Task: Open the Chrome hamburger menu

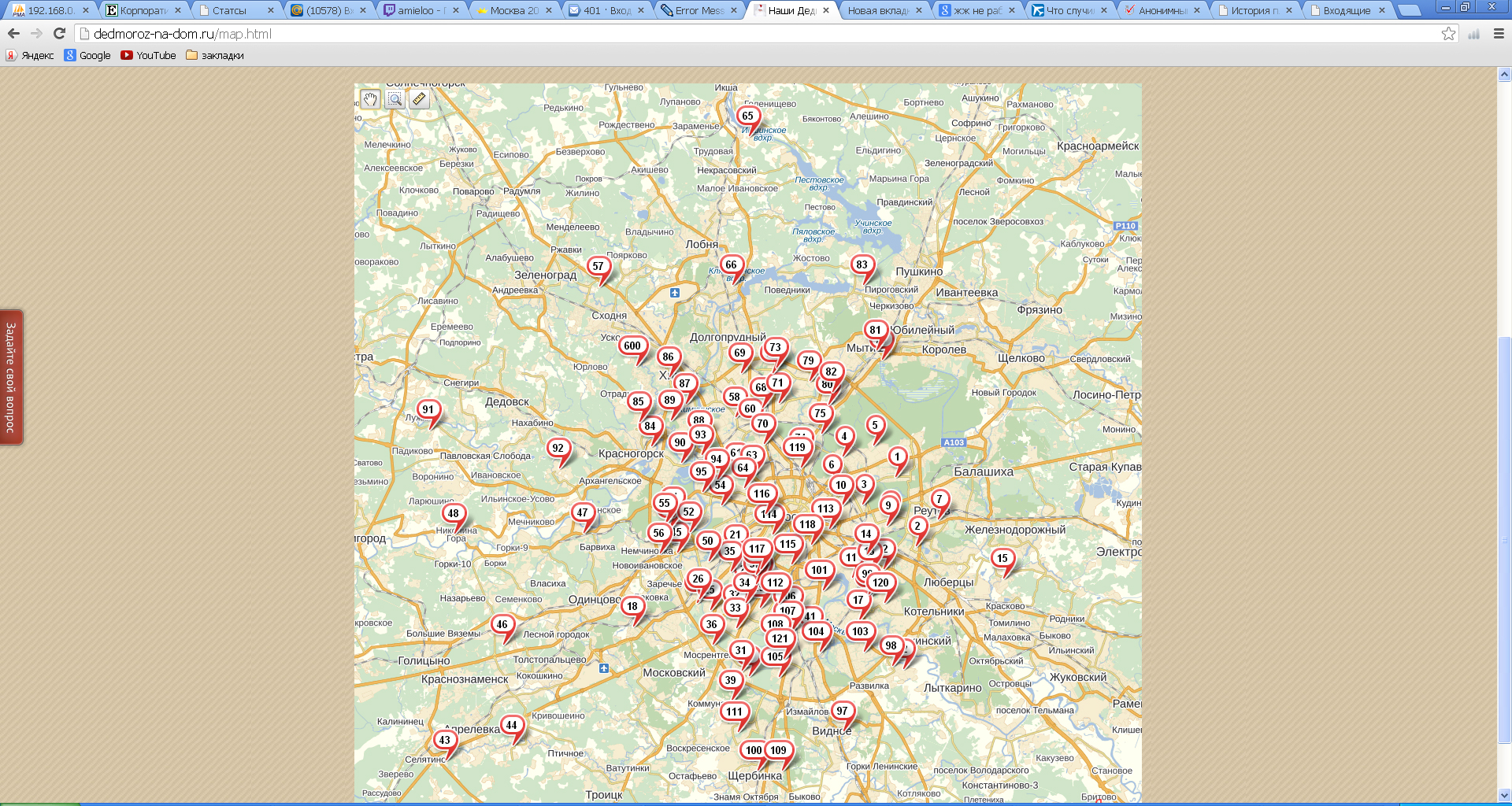Action: [1499, 34]
